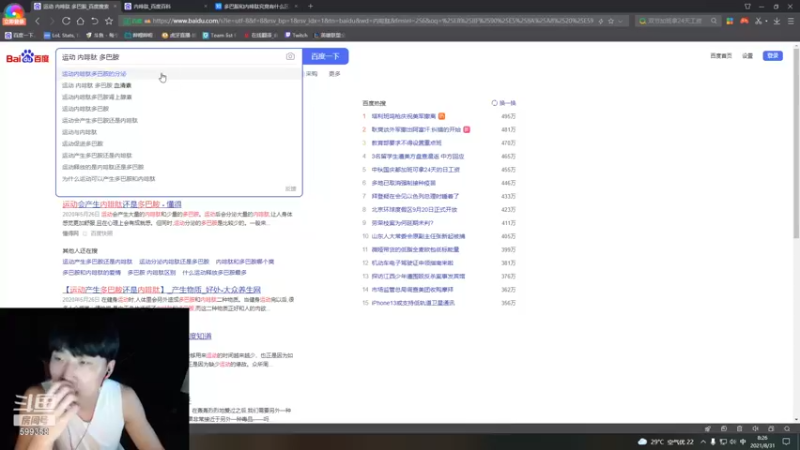Click the zoom magnifier icon in status bar
This screenshot has width=800, height=450.
click(x=787, y=429)
